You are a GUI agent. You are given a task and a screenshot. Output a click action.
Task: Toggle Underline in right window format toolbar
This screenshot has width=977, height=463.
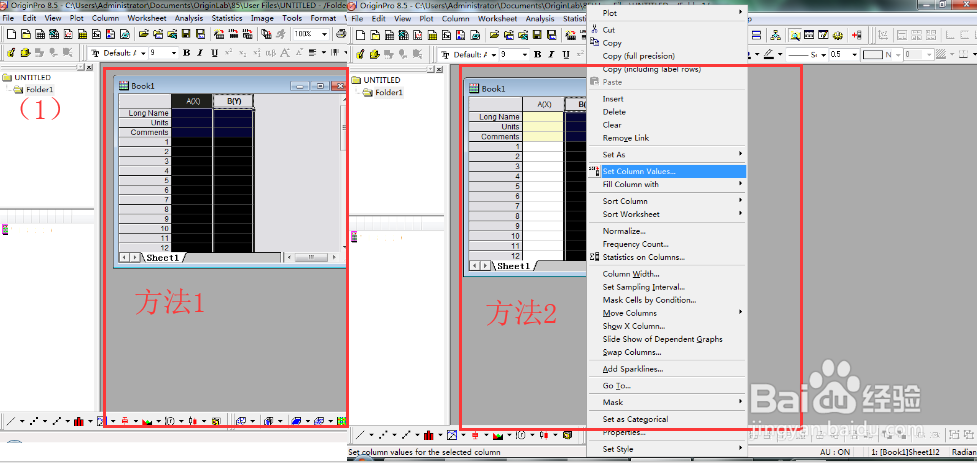(566, 55)
